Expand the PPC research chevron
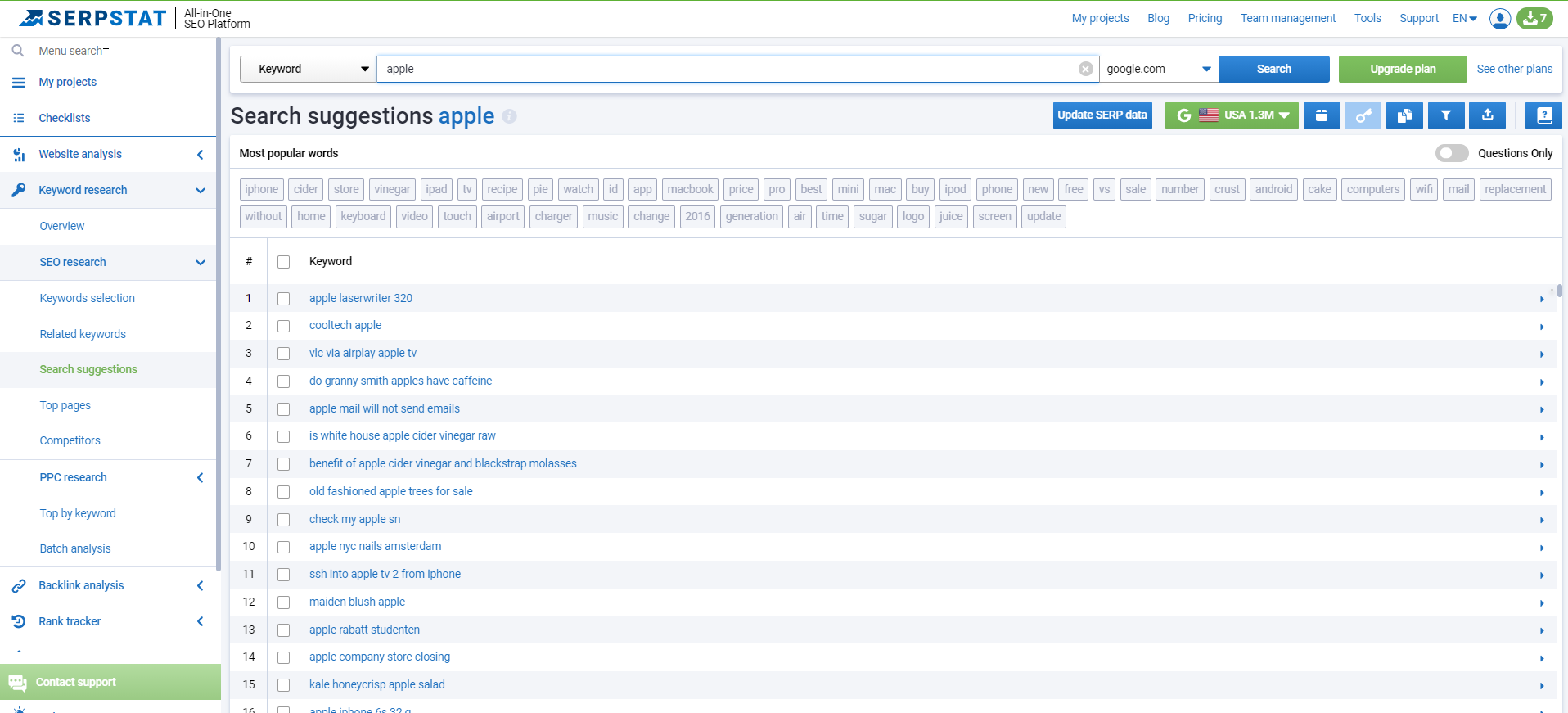This screenshot has width=1568, height=713. point(200,477)
